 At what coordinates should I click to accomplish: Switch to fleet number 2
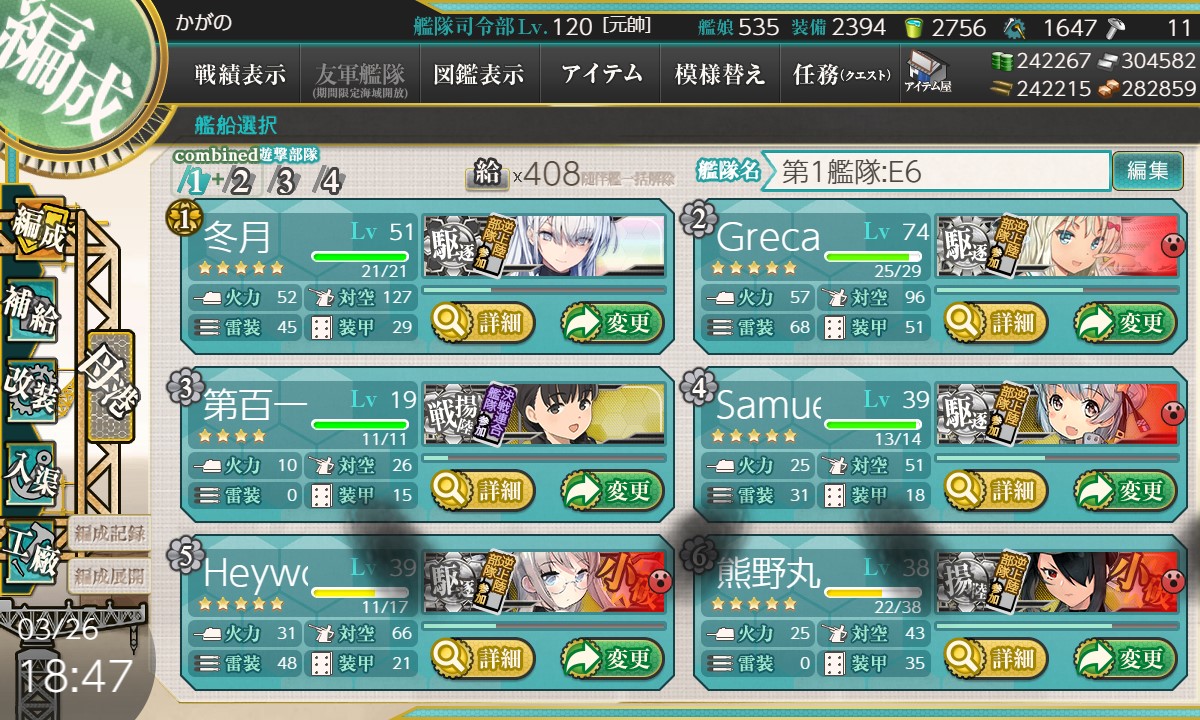click(239, 182)
